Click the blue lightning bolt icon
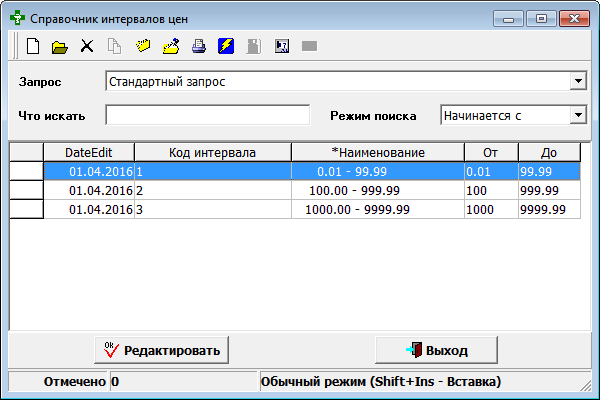This screenshot has width=600, height=400. coord(225,46)
